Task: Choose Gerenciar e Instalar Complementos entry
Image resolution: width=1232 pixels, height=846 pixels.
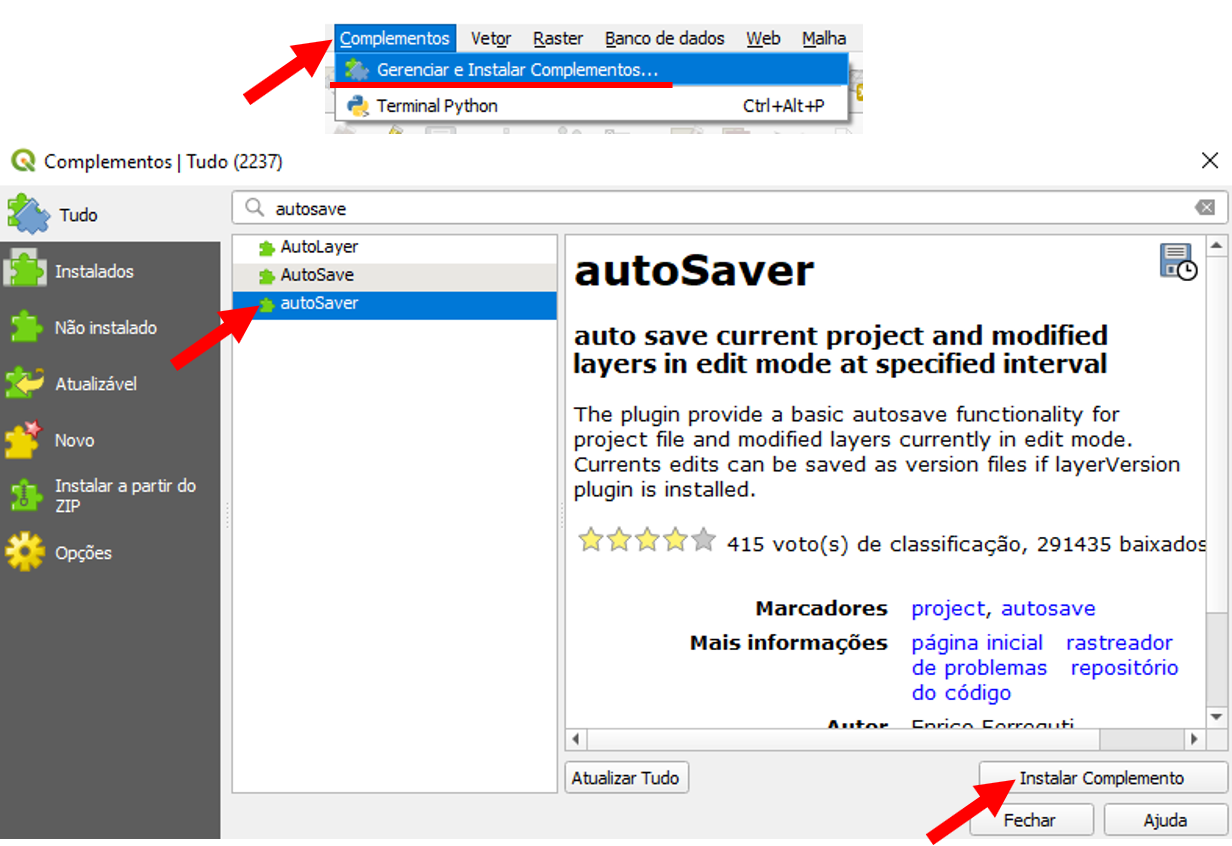Action: coord(517,70)
